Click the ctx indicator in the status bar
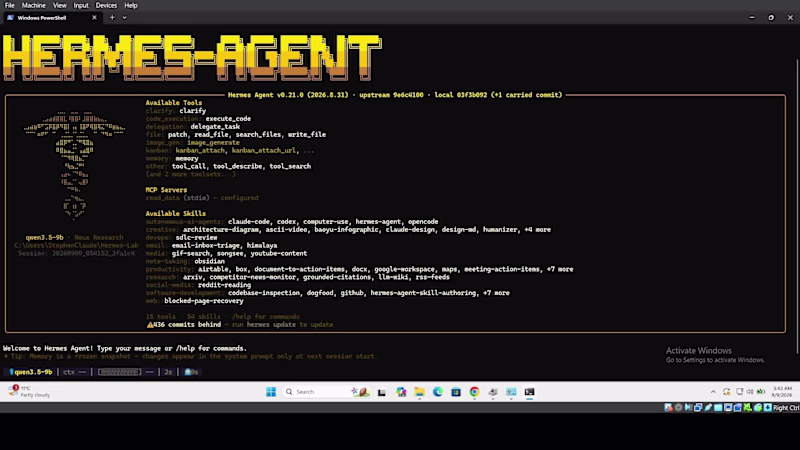The height and width of the screenshot is (450, 800). point(74,372)
